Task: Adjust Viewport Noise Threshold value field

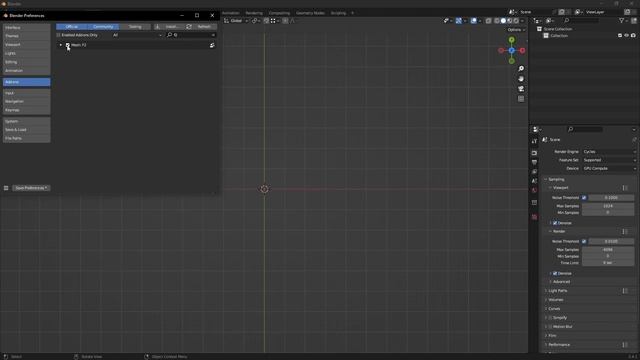Action: click(x=611, y=198)
